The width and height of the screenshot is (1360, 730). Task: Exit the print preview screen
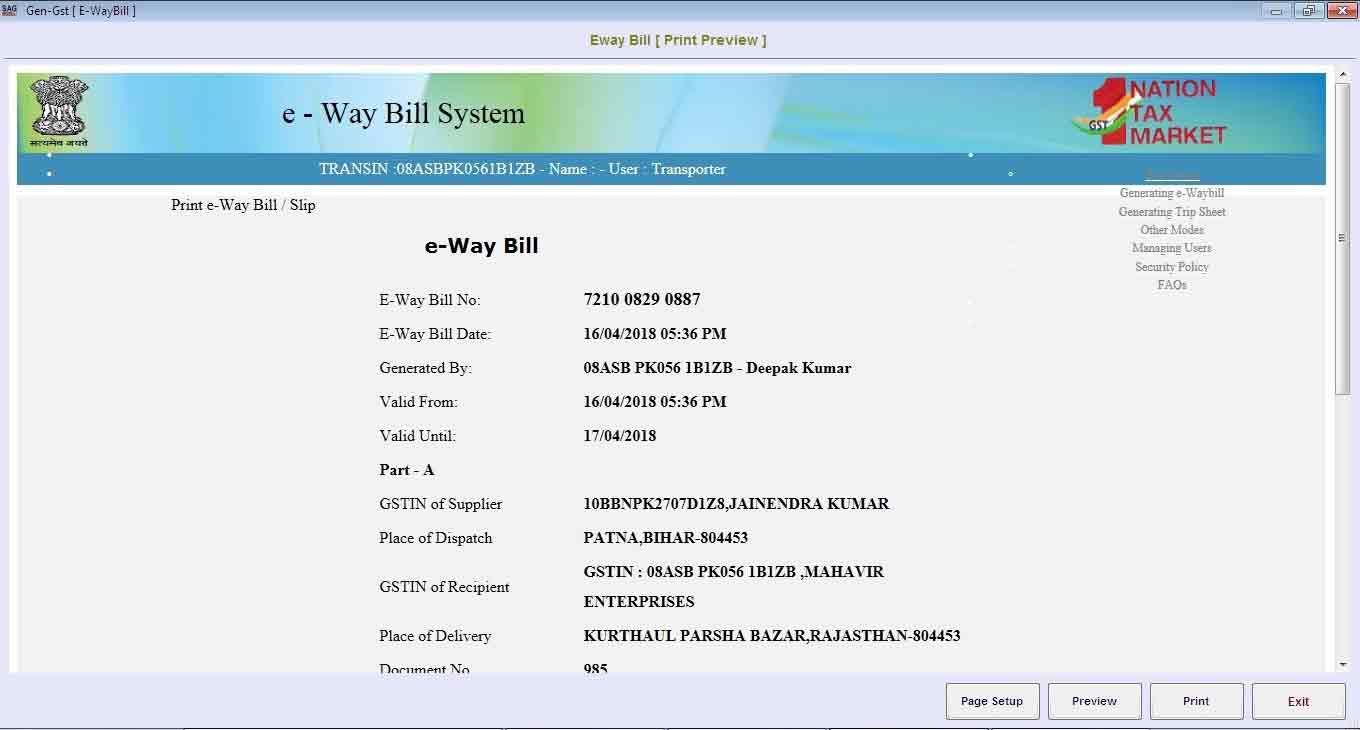tap(1298, 701)
